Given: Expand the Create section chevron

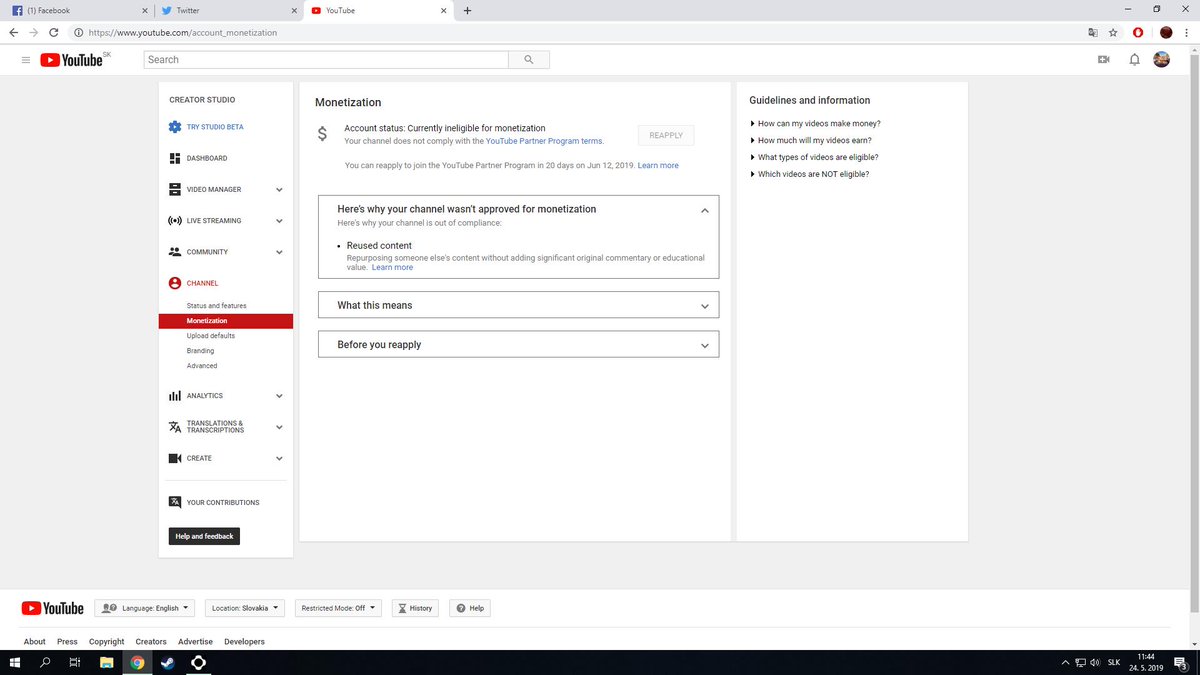Looking at the screenshot, I should (x=279, y=458).
